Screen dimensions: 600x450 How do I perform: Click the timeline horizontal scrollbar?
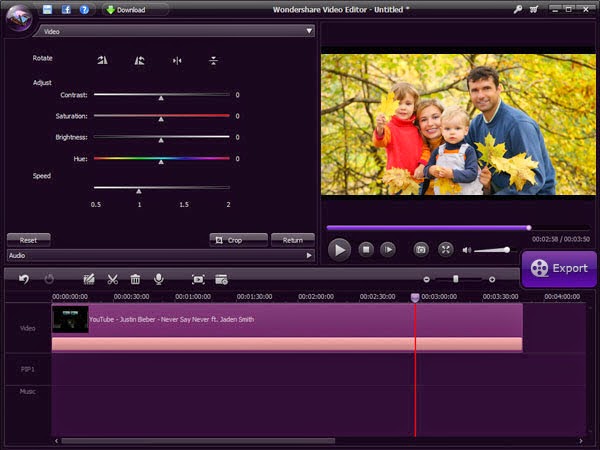[198, 441]
